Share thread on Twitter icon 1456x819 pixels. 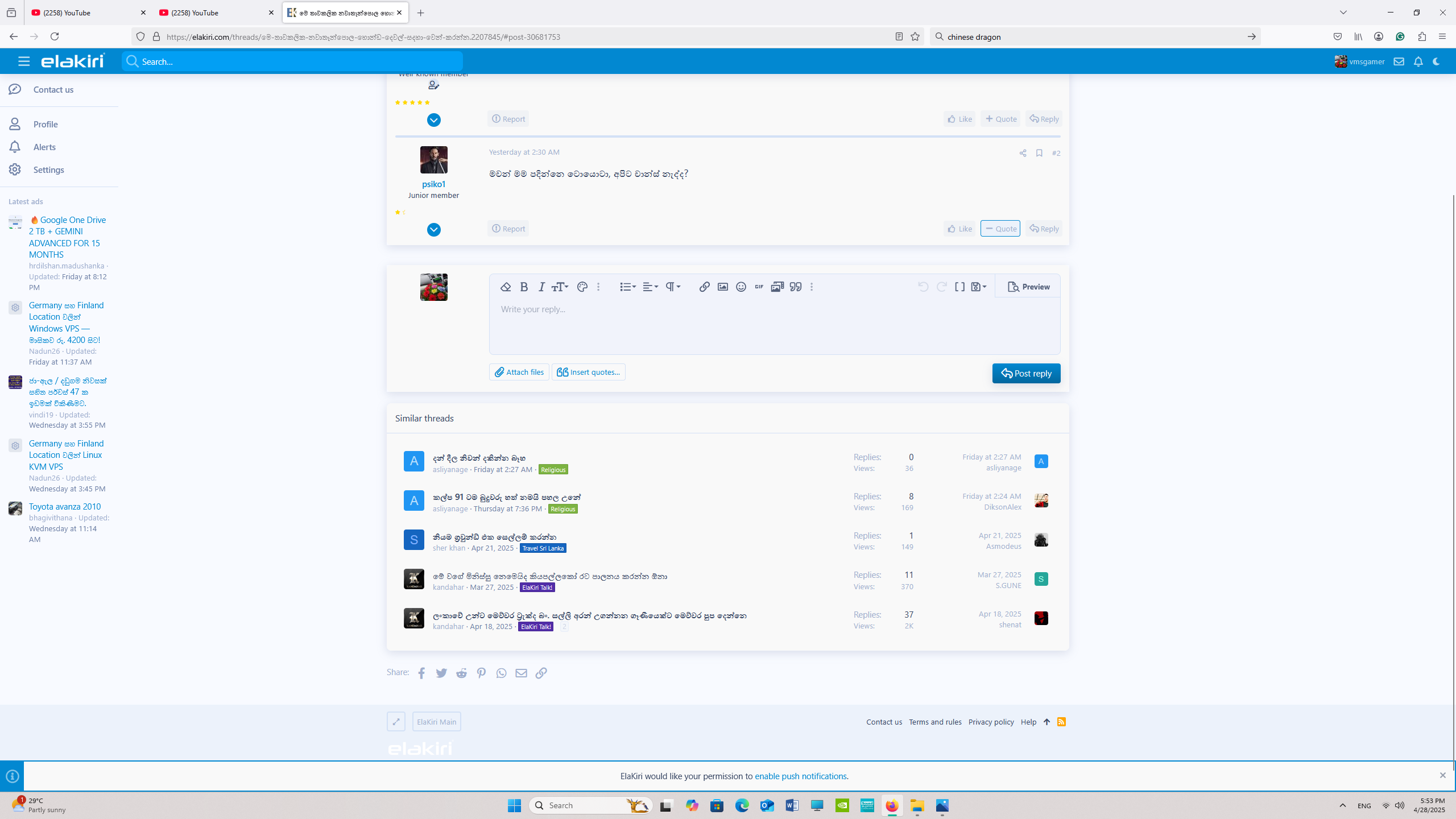441,673
